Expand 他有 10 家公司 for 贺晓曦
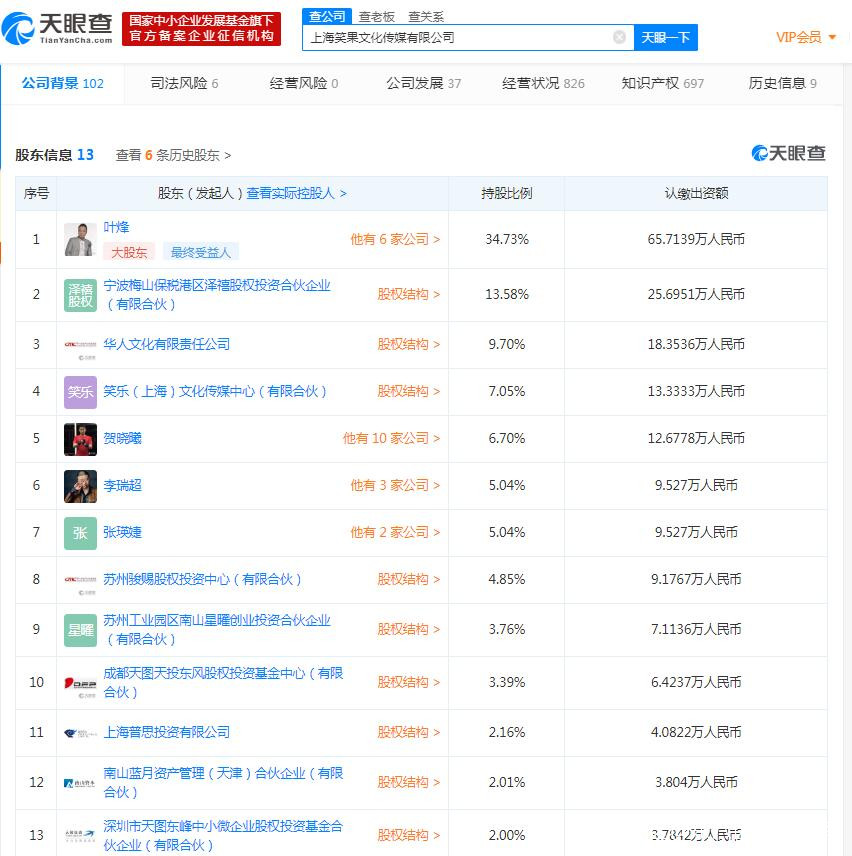The width and height of the screenshot is (852, 856). [391, 438]
